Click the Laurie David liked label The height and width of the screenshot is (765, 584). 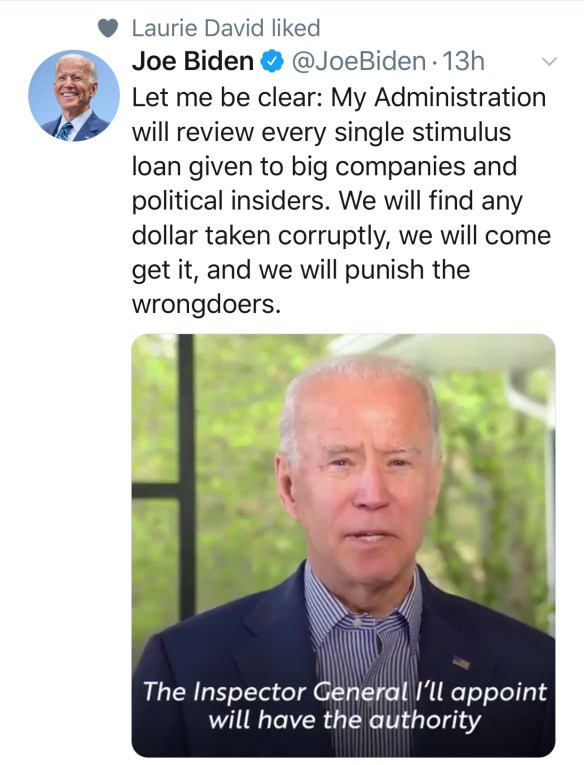(226, 28)
